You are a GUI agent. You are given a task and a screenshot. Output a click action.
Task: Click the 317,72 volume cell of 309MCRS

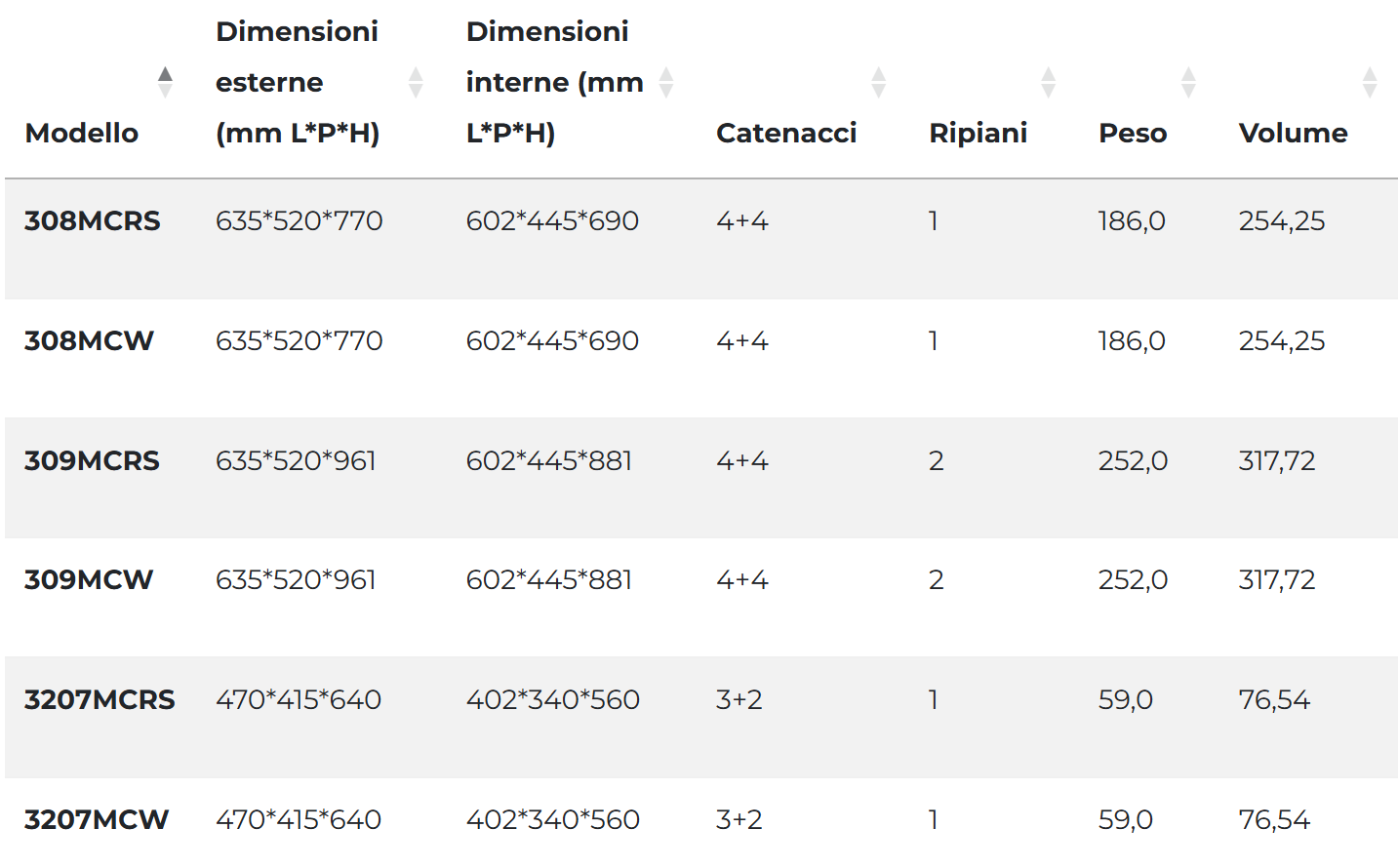click(x=1277, y=460)
